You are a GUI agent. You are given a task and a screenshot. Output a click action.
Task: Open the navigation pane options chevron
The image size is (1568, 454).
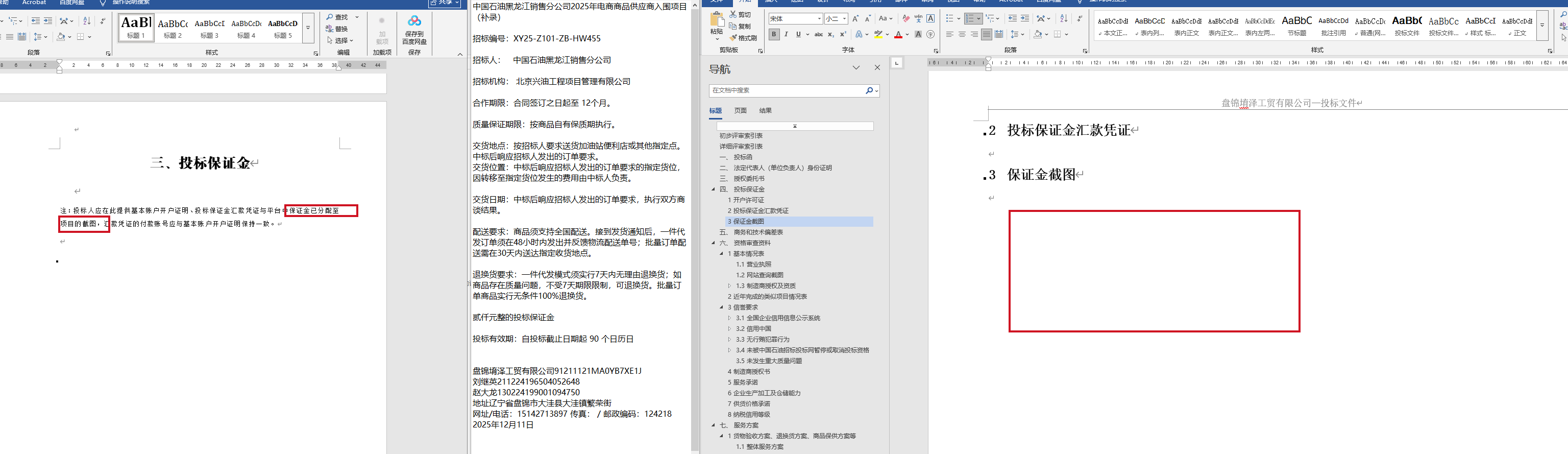pyautogui.click(x=856, y=67)
